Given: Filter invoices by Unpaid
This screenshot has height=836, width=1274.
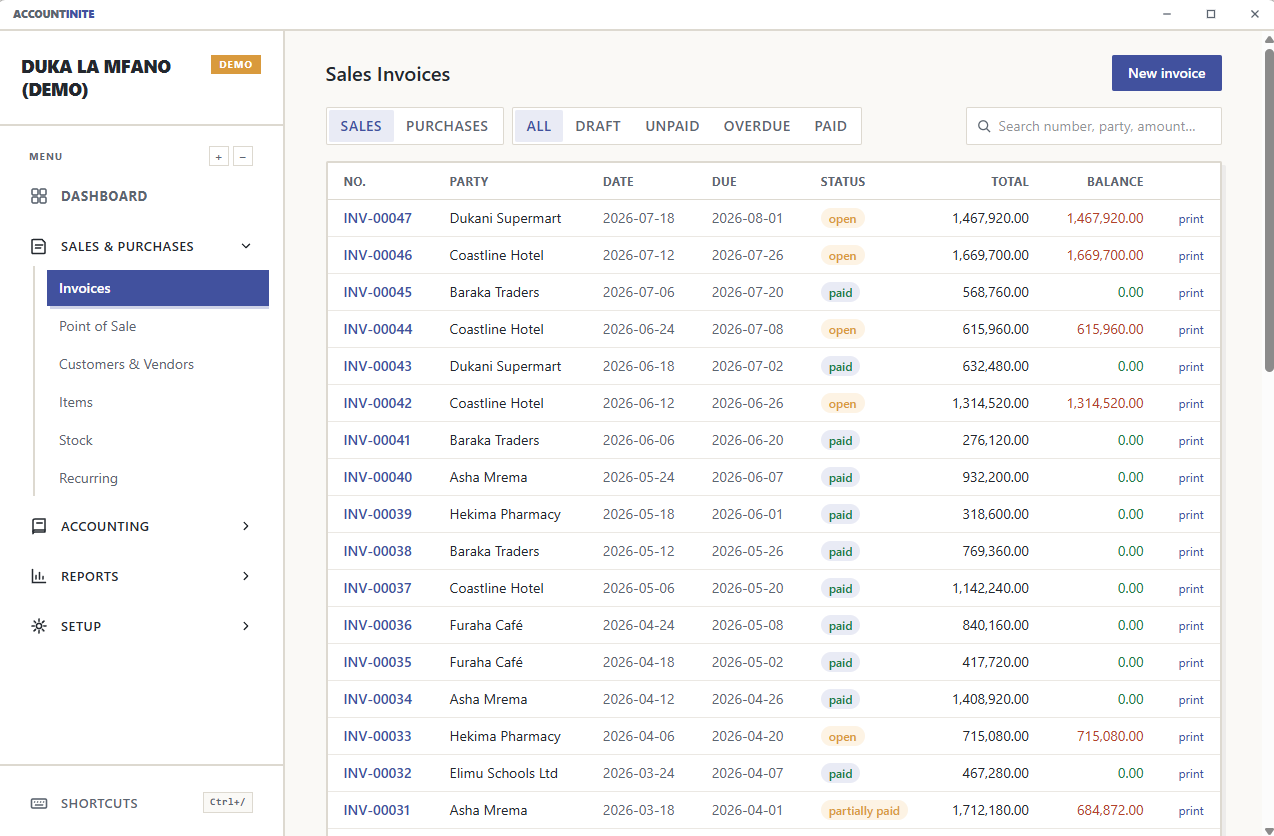Looking at the screenshot, I should (x=672, y=126).
